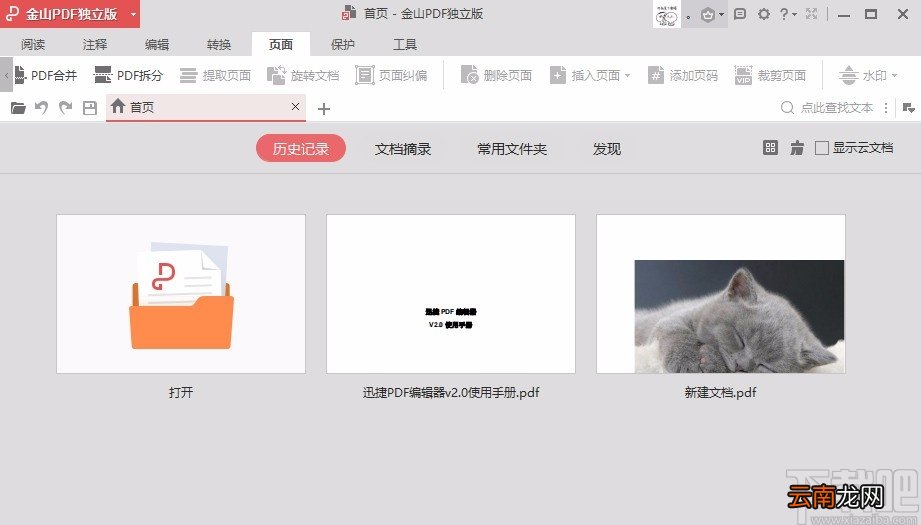Open the 发现 section

607,149
